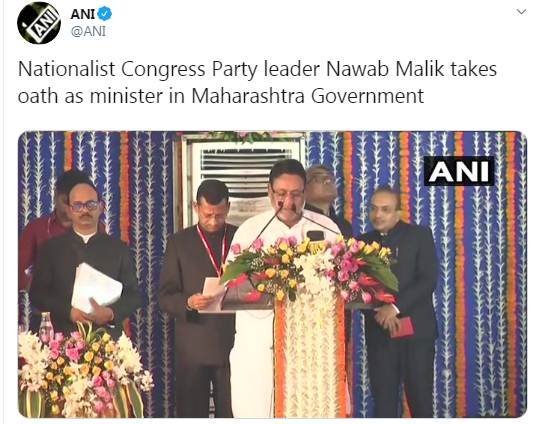Click the ANI watermark logo in the video

click(459, 171)
